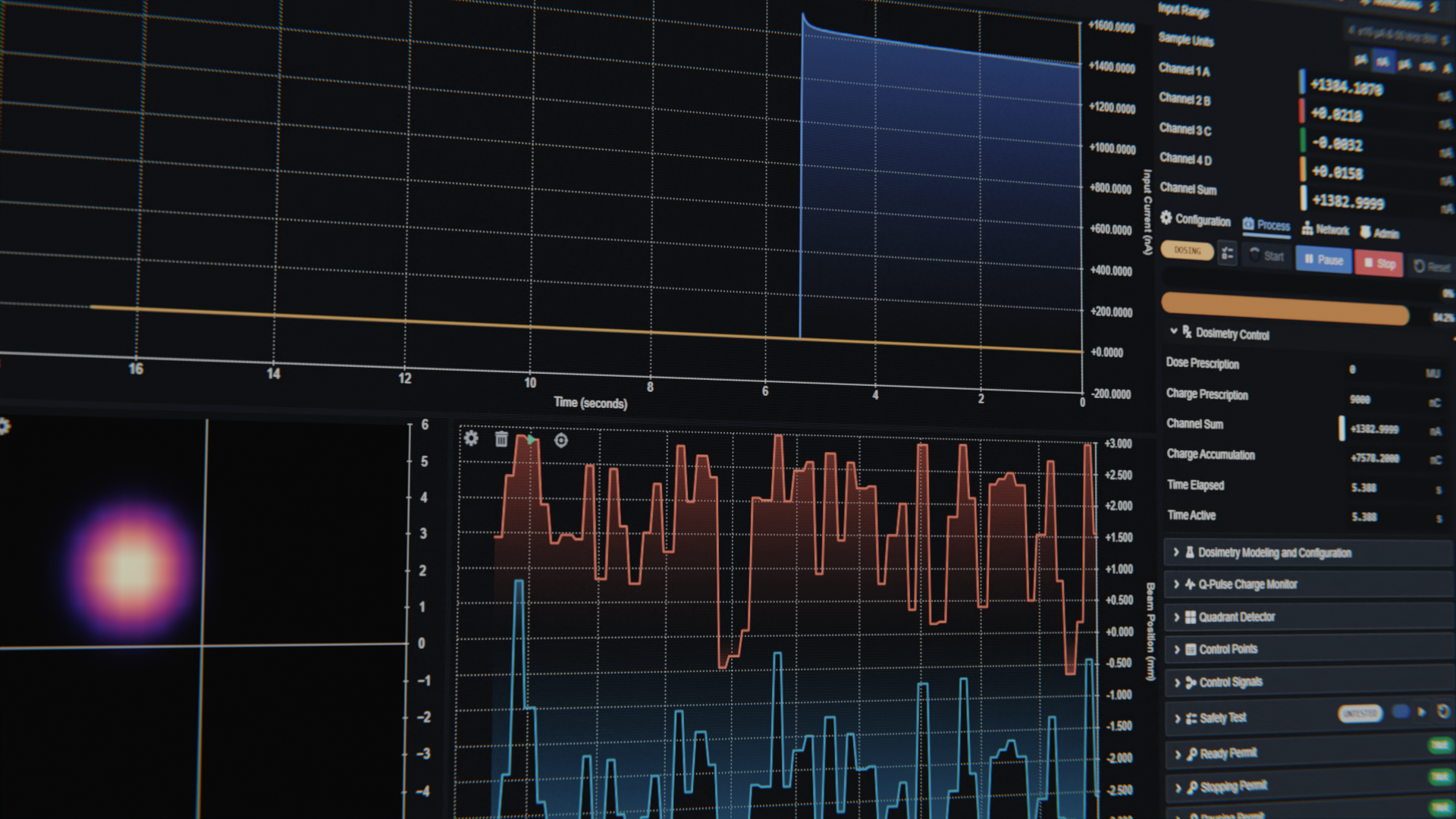Click crosshair target icon on beam chart

pyautogui.click(x=561, y=441)
